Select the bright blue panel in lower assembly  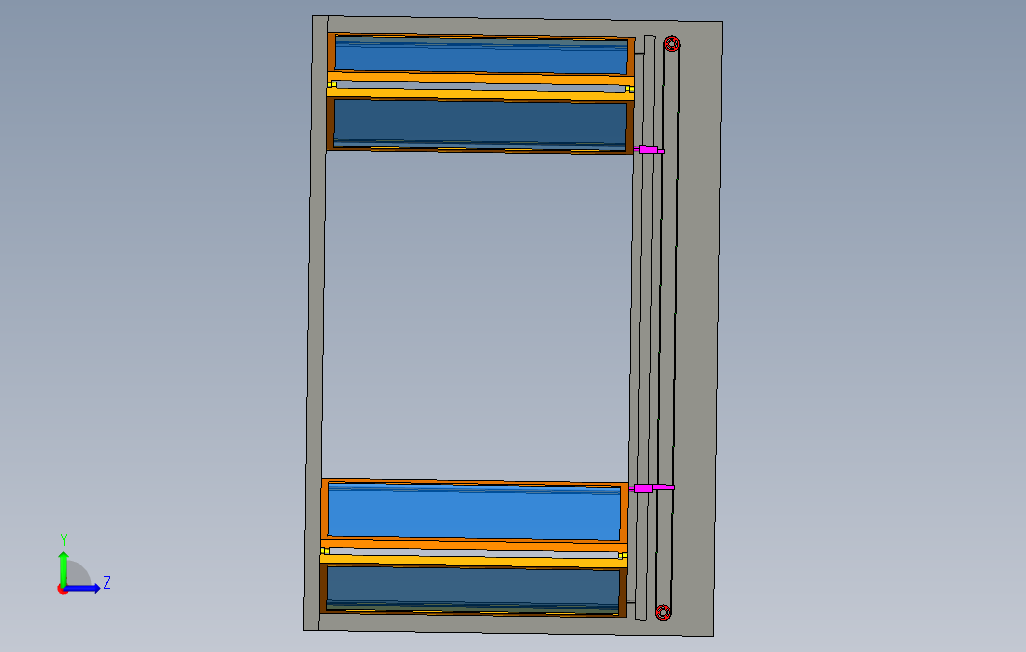[474, 512]
